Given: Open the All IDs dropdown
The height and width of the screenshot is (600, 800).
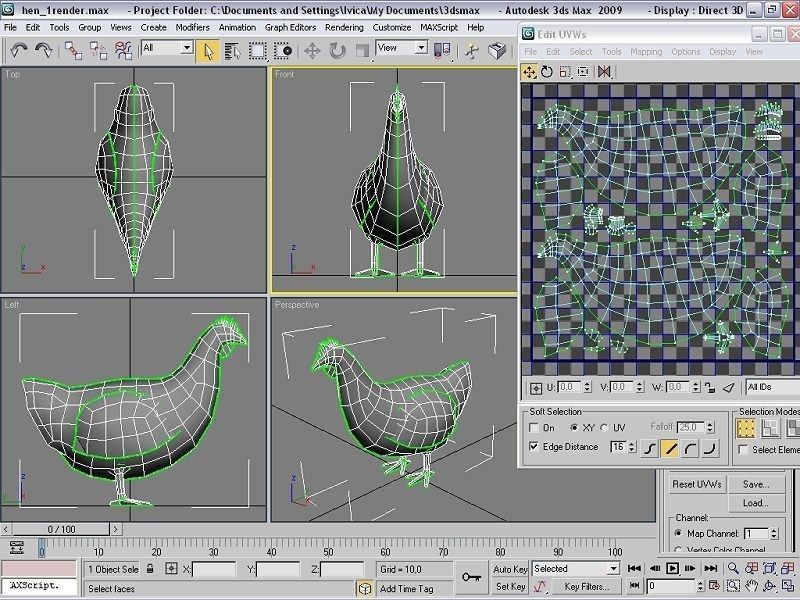Looking at the screenshot, I should [772, 387].
